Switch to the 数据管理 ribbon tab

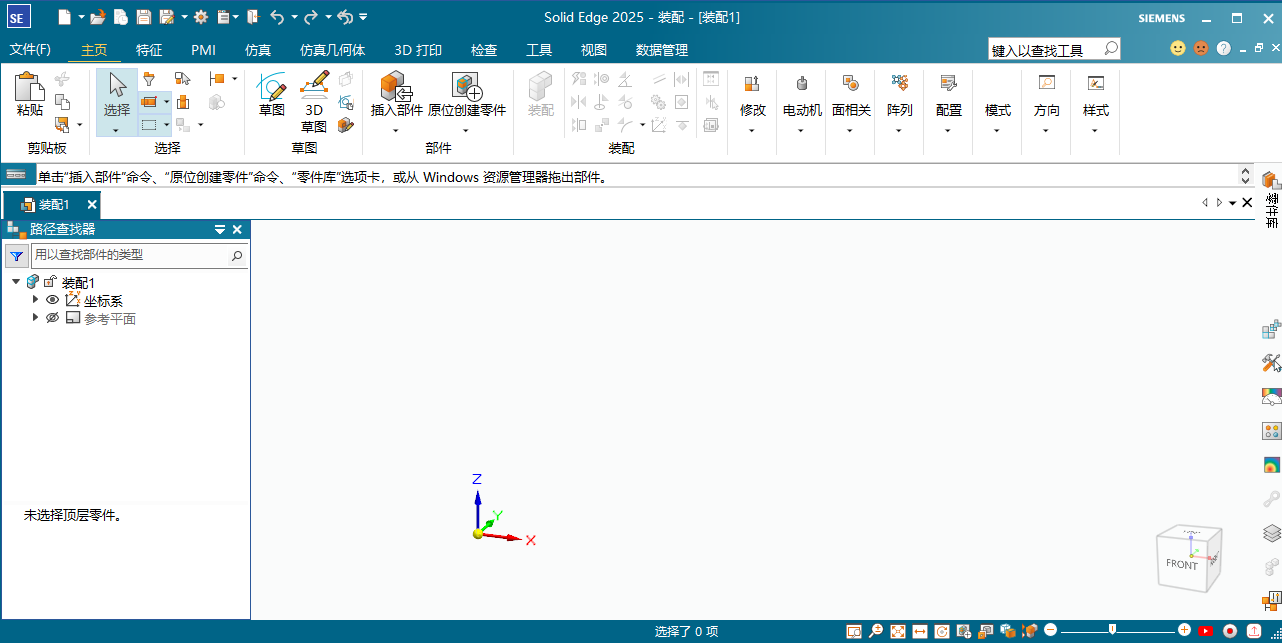tap(662, 50)
